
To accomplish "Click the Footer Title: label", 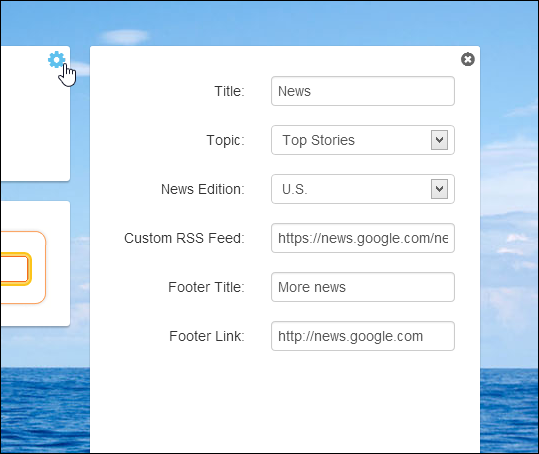I will pos(206,287).
